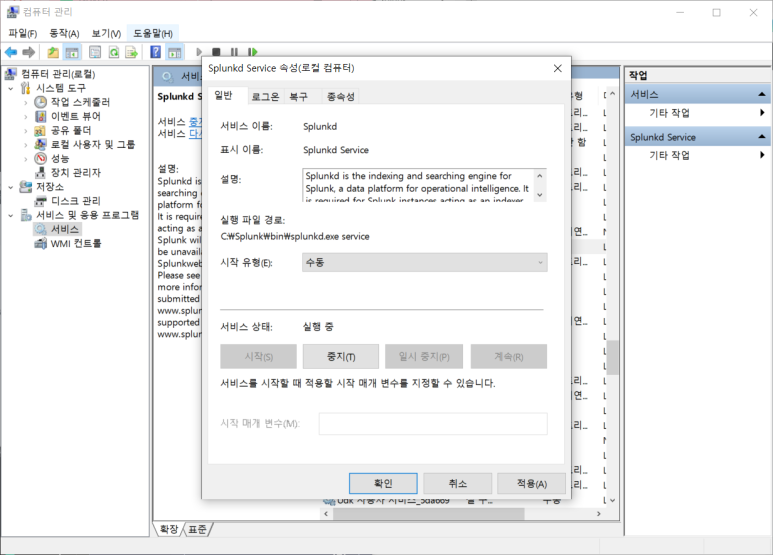Select 서비스 node in the tree

pos(65,229)
